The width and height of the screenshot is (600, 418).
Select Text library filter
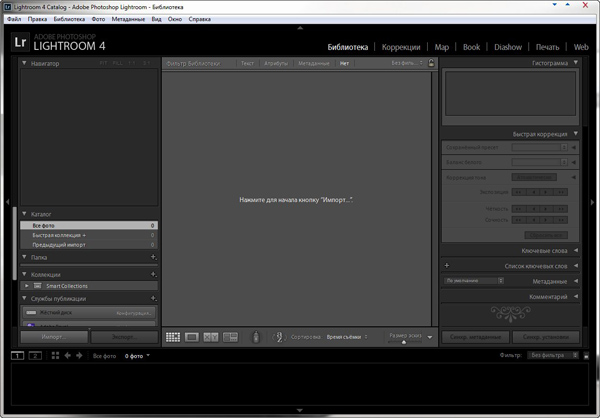(x=247, y=63)
